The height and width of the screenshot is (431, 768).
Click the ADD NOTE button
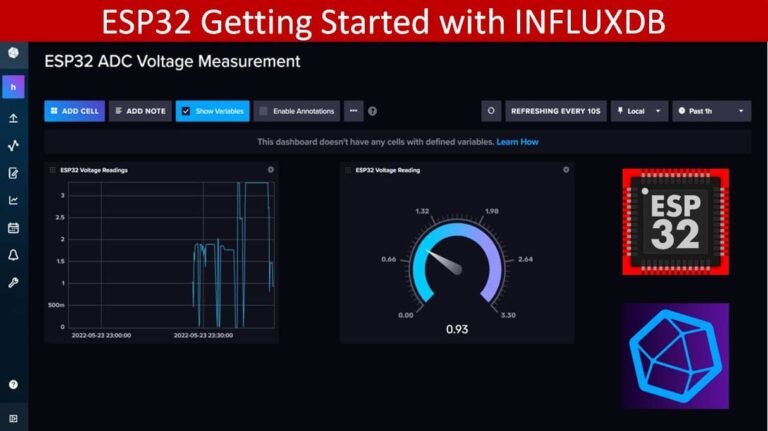(x=140, y=111)
